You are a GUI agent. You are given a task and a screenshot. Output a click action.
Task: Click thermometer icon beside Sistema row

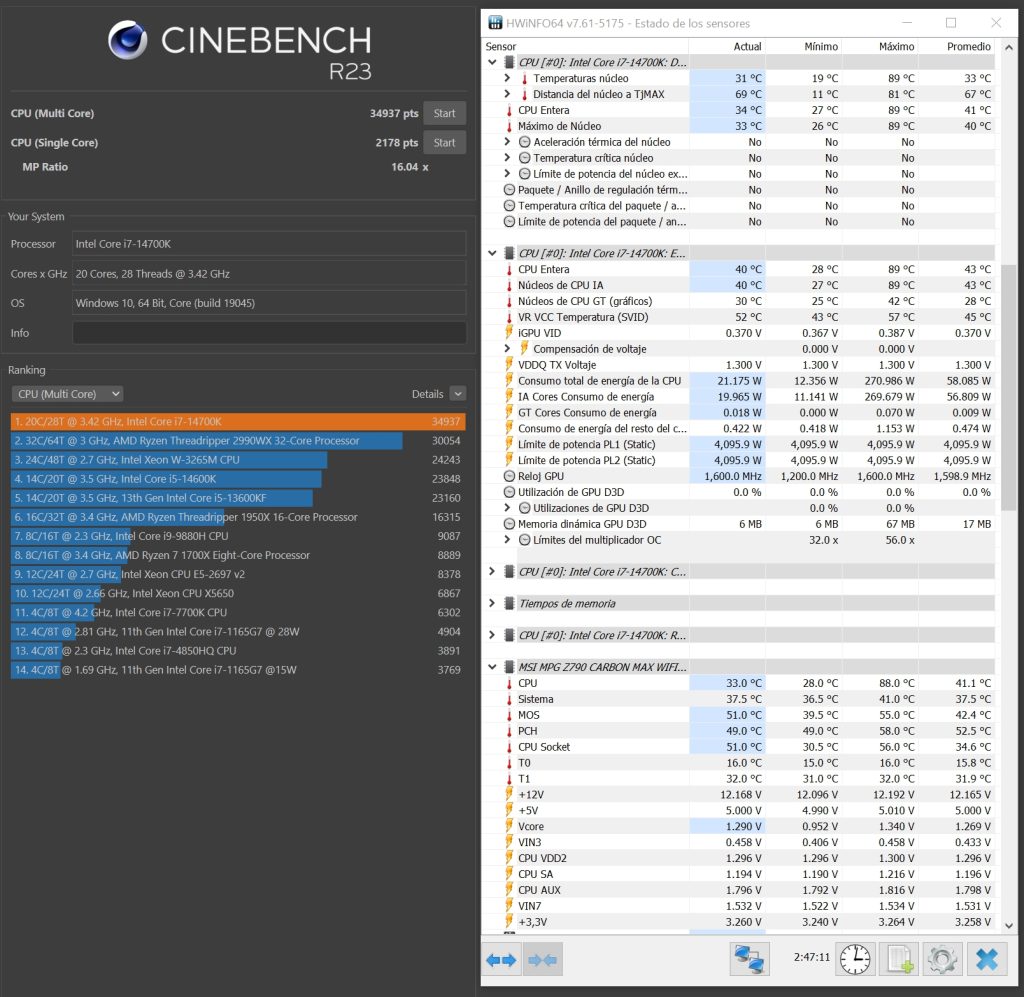coord(509,699)
